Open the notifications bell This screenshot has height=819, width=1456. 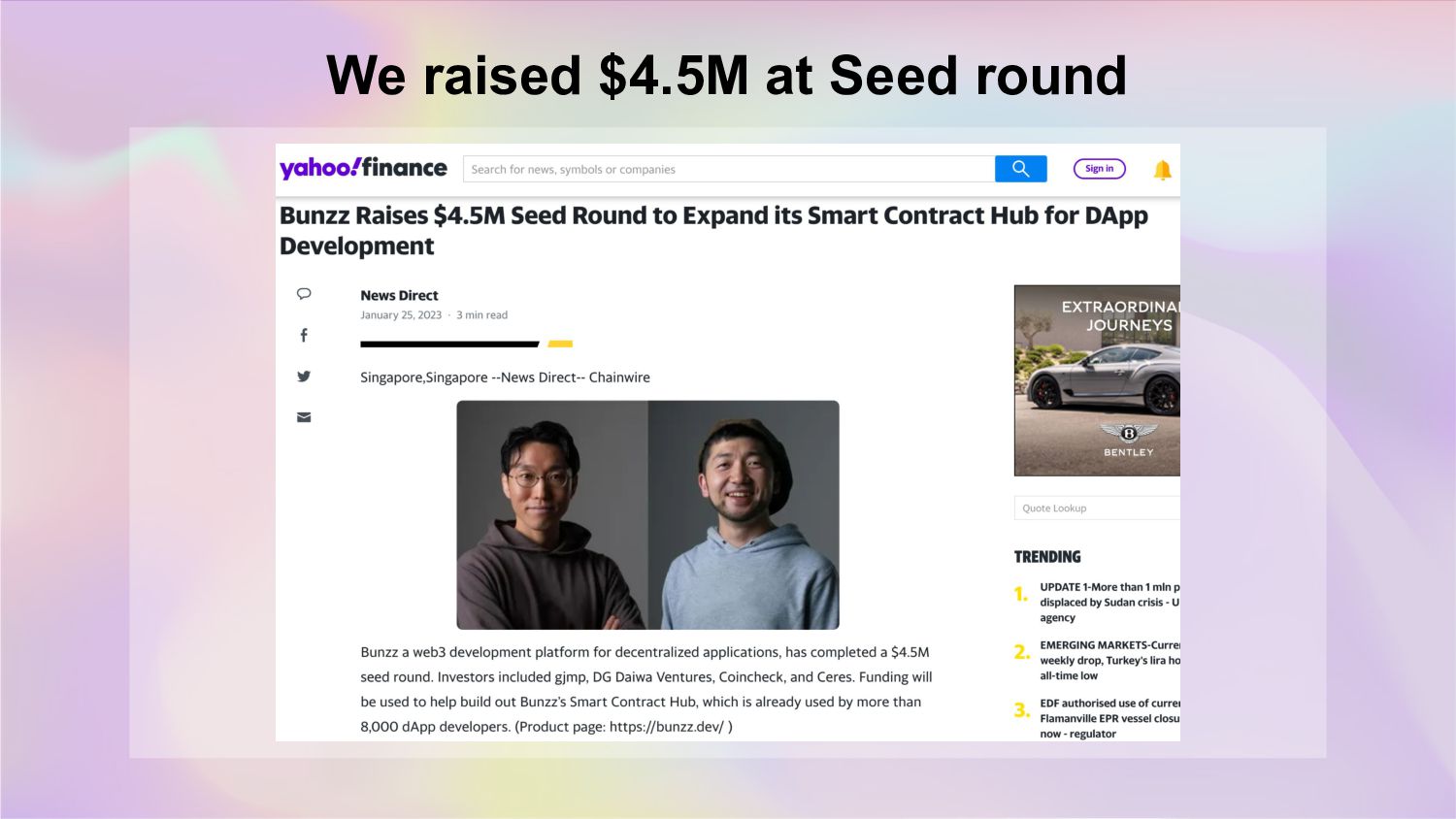1162,170
